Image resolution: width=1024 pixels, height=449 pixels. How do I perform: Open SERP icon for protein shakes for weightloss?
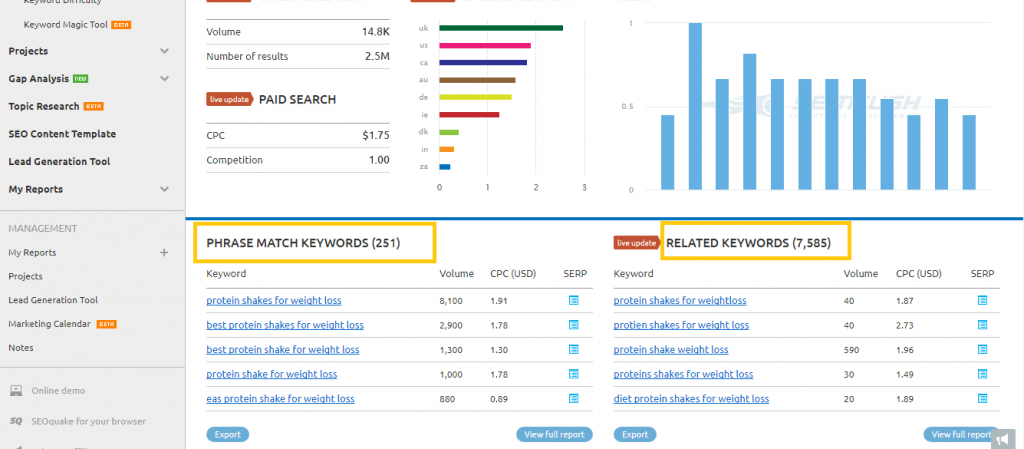pos(982,300)
